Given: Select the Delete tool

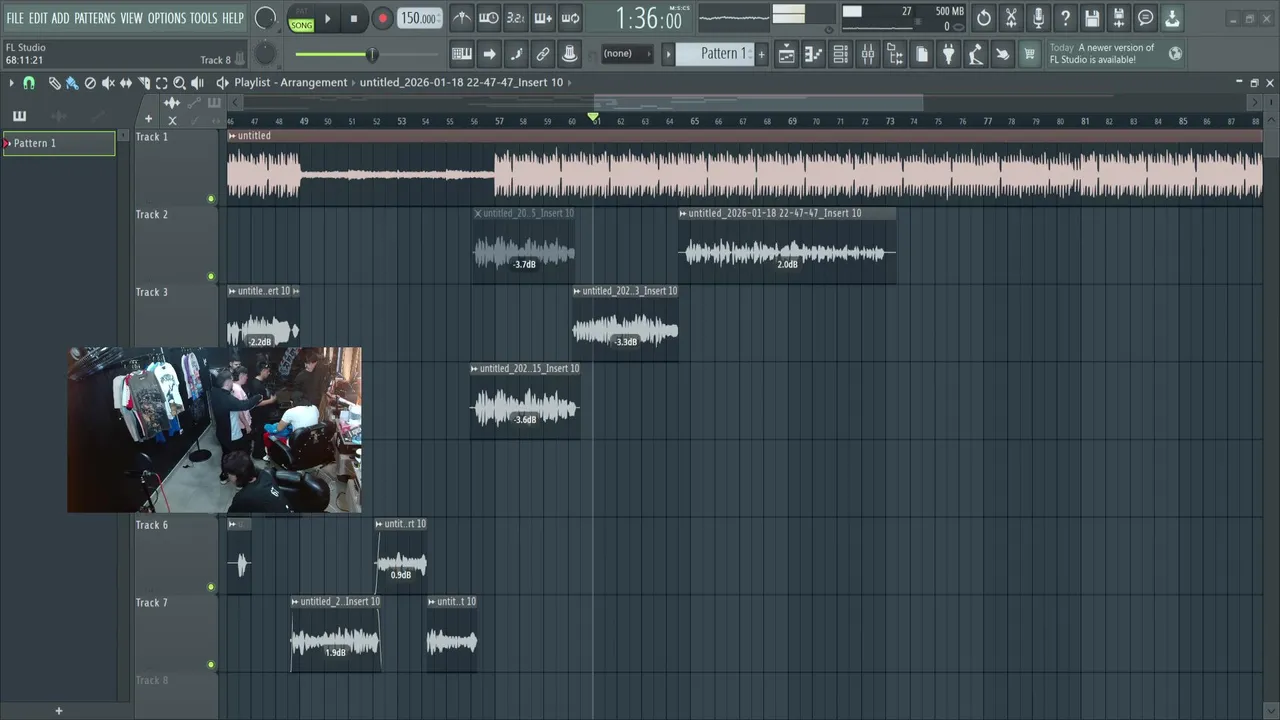Looking at the screenshot, I should pyautogui.click(x=90, y=83).
